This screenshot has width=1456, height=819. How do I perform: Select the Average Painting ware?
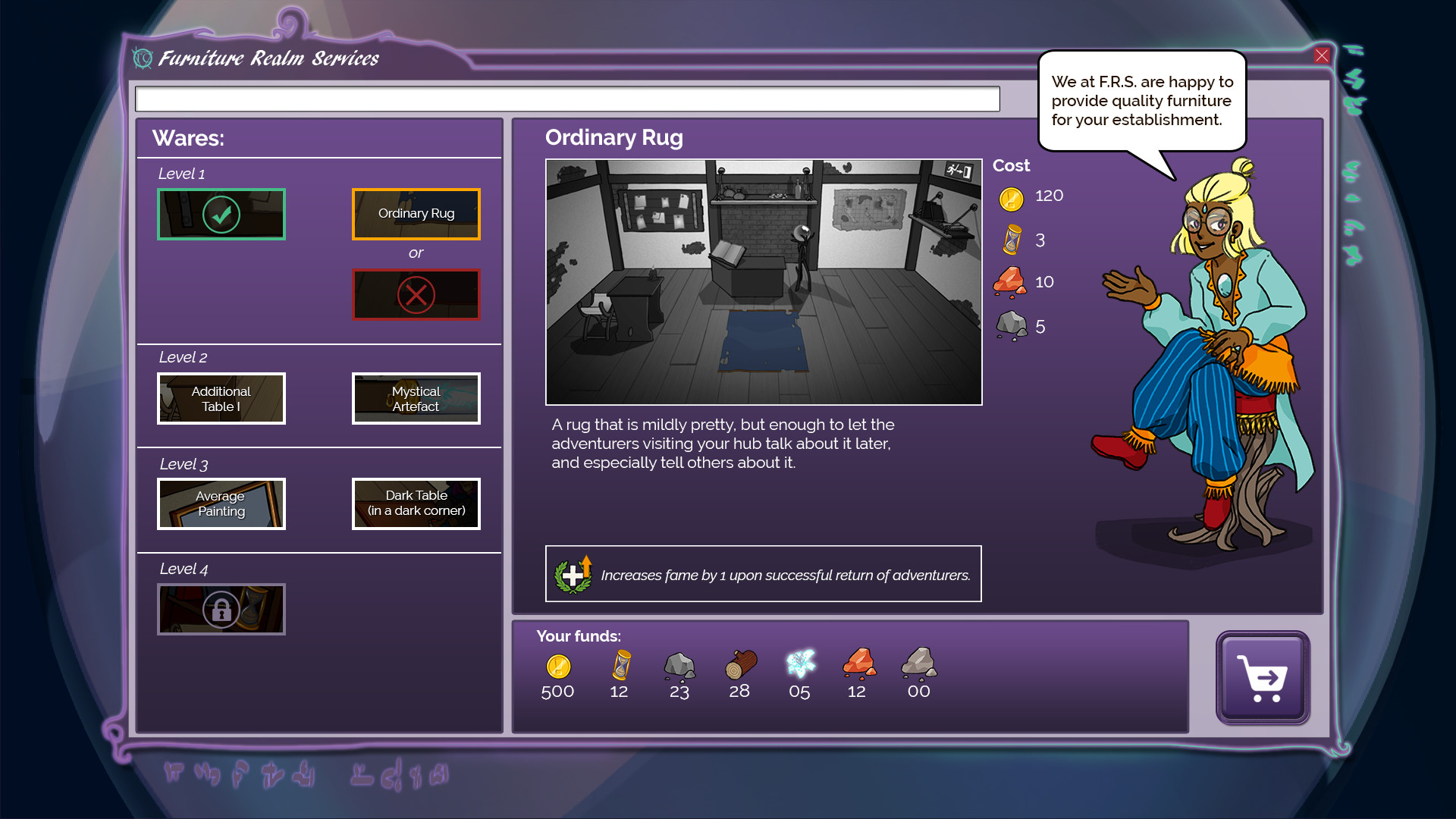[x=221, y=504]
